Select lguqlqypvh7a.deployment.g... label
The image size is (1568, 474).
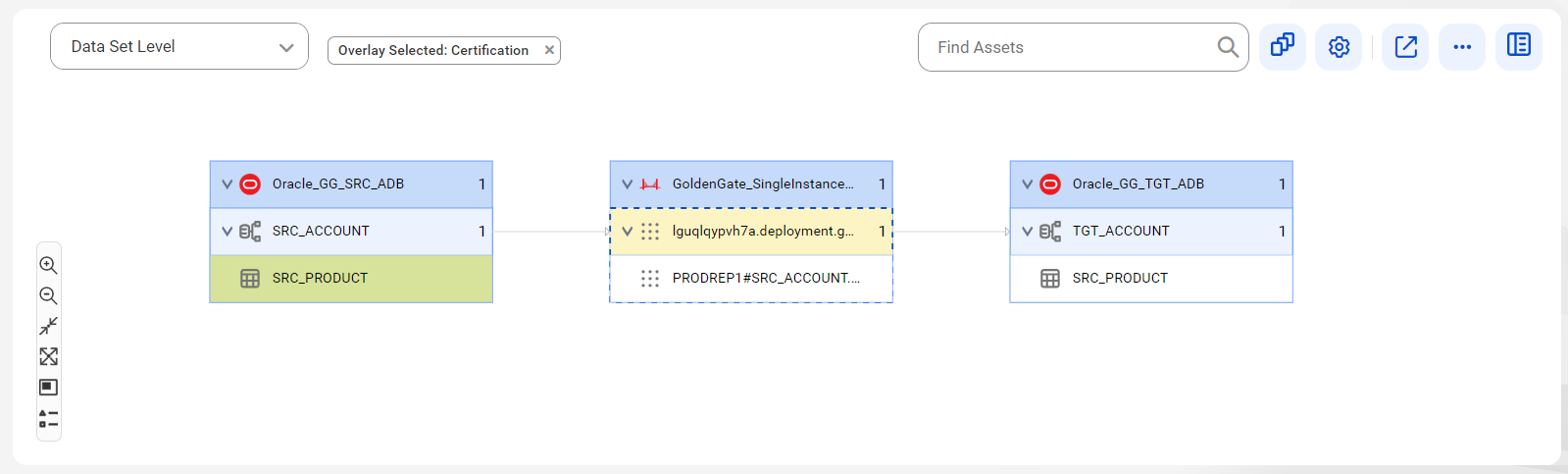763,231
